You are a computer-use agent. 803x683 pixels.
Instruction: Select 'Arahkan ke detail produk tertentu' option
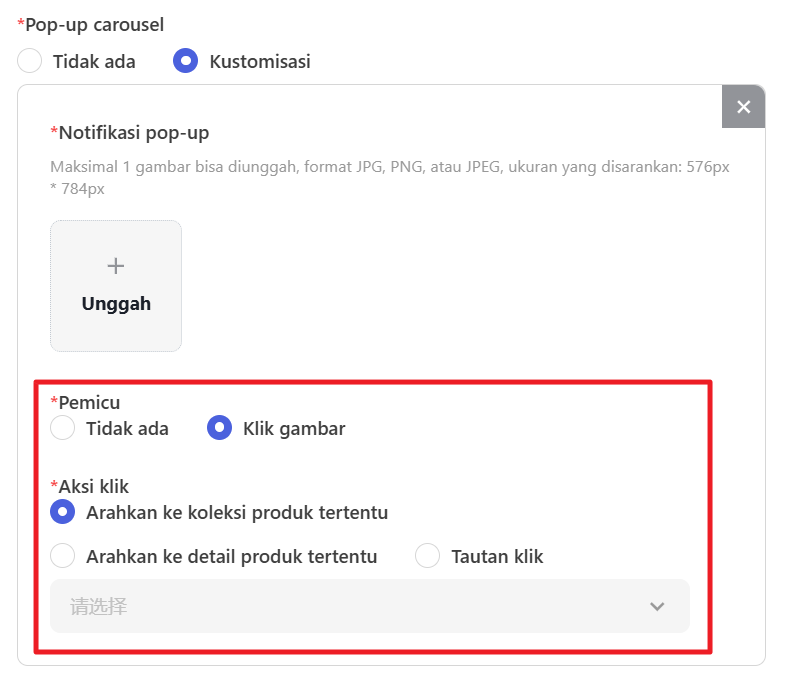pyautogui.click(x=63, y=557)
